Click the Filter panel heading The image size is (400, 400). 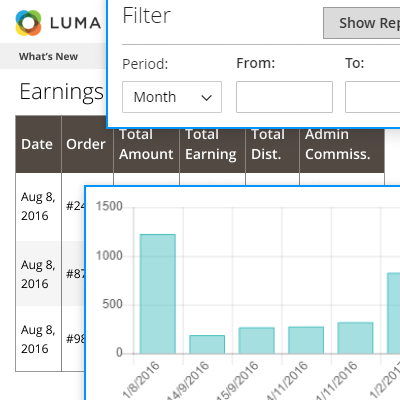point(146,15)
